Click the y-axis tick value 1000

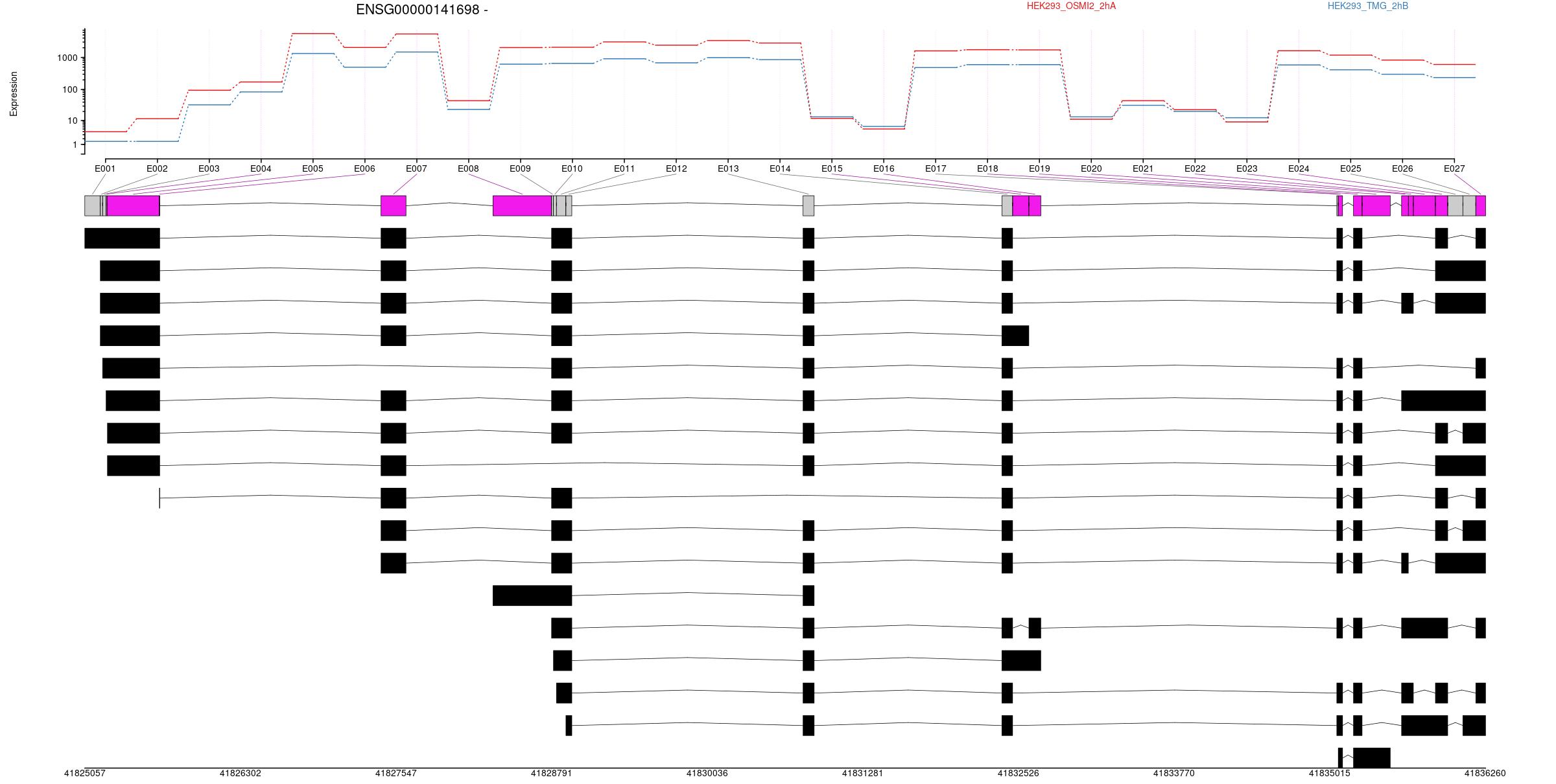pyautogui.click(x=67, y=58)
